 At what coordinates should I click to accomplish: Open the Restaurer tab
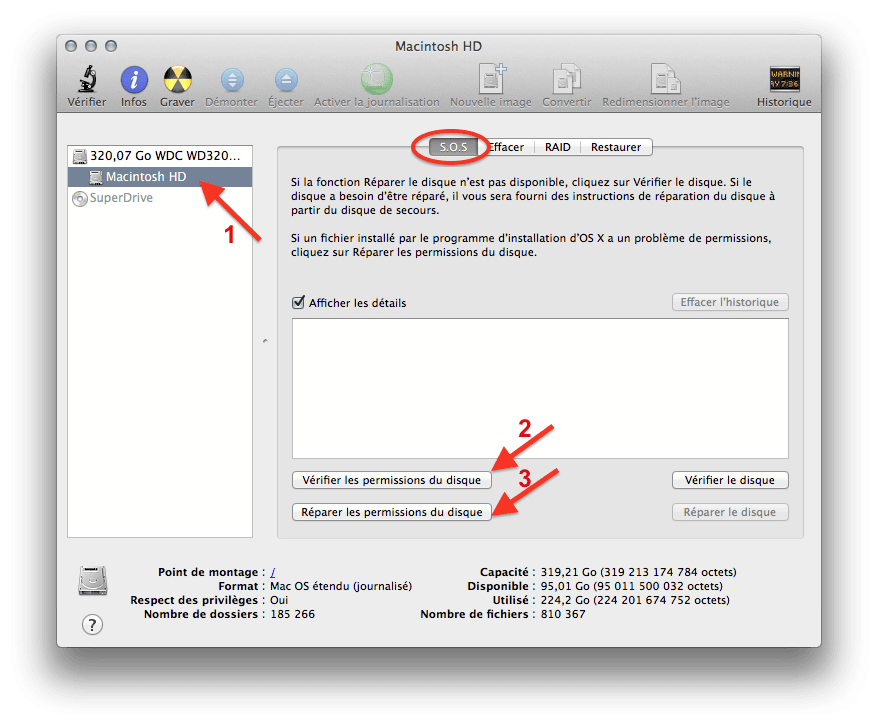[616, 147]
